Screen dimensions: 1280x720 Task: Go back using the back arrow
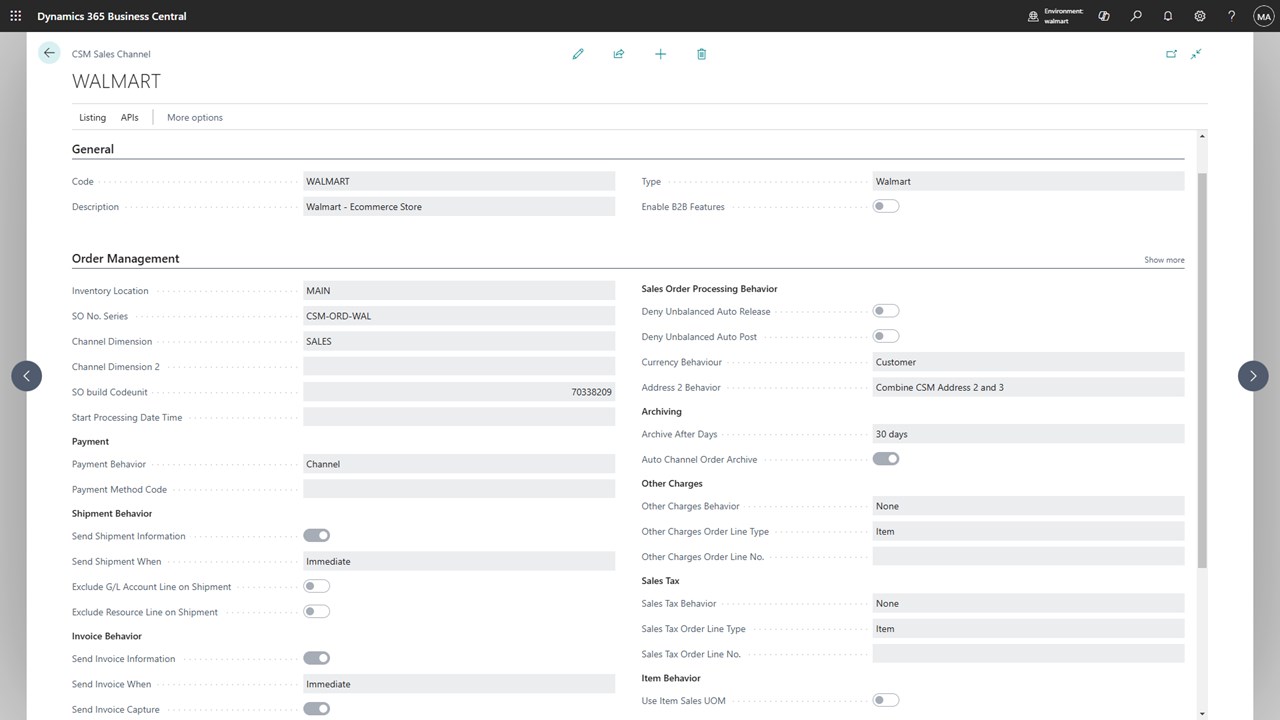[49, 53]
